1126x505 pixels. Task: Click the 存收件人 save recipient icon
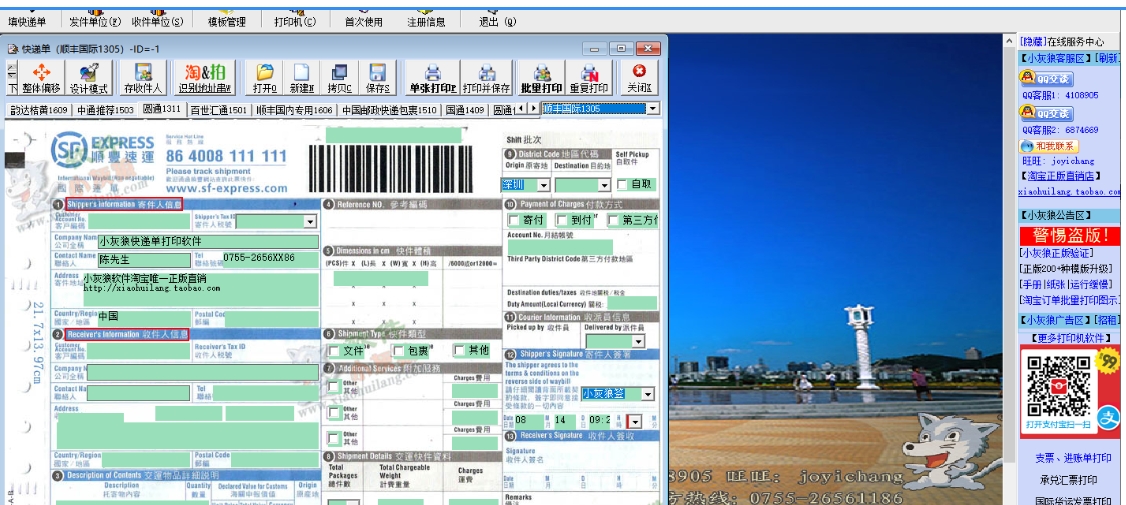tap(144, 78)
